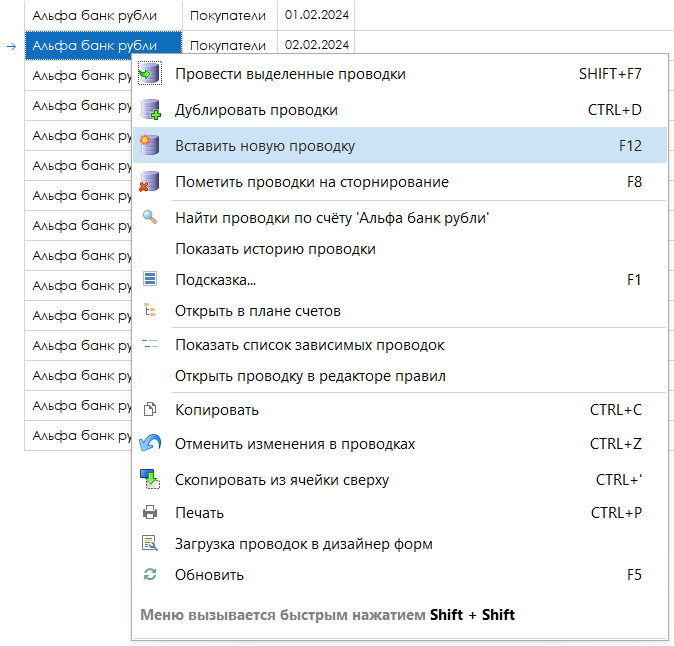Click the 'Подсказка...' help icon
Viewport: 674px width, 646px height.
(x=150, y=280)
